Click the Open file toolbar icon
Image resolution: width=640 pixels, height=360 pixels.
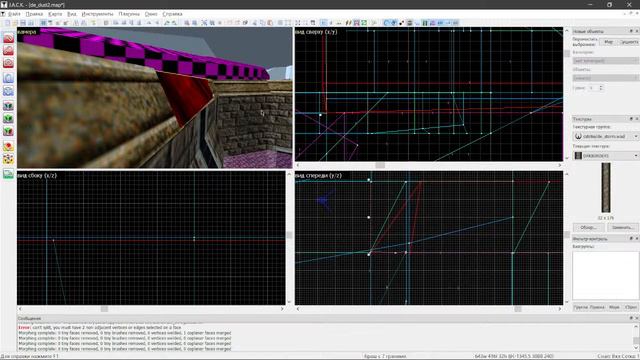[15, 23]
